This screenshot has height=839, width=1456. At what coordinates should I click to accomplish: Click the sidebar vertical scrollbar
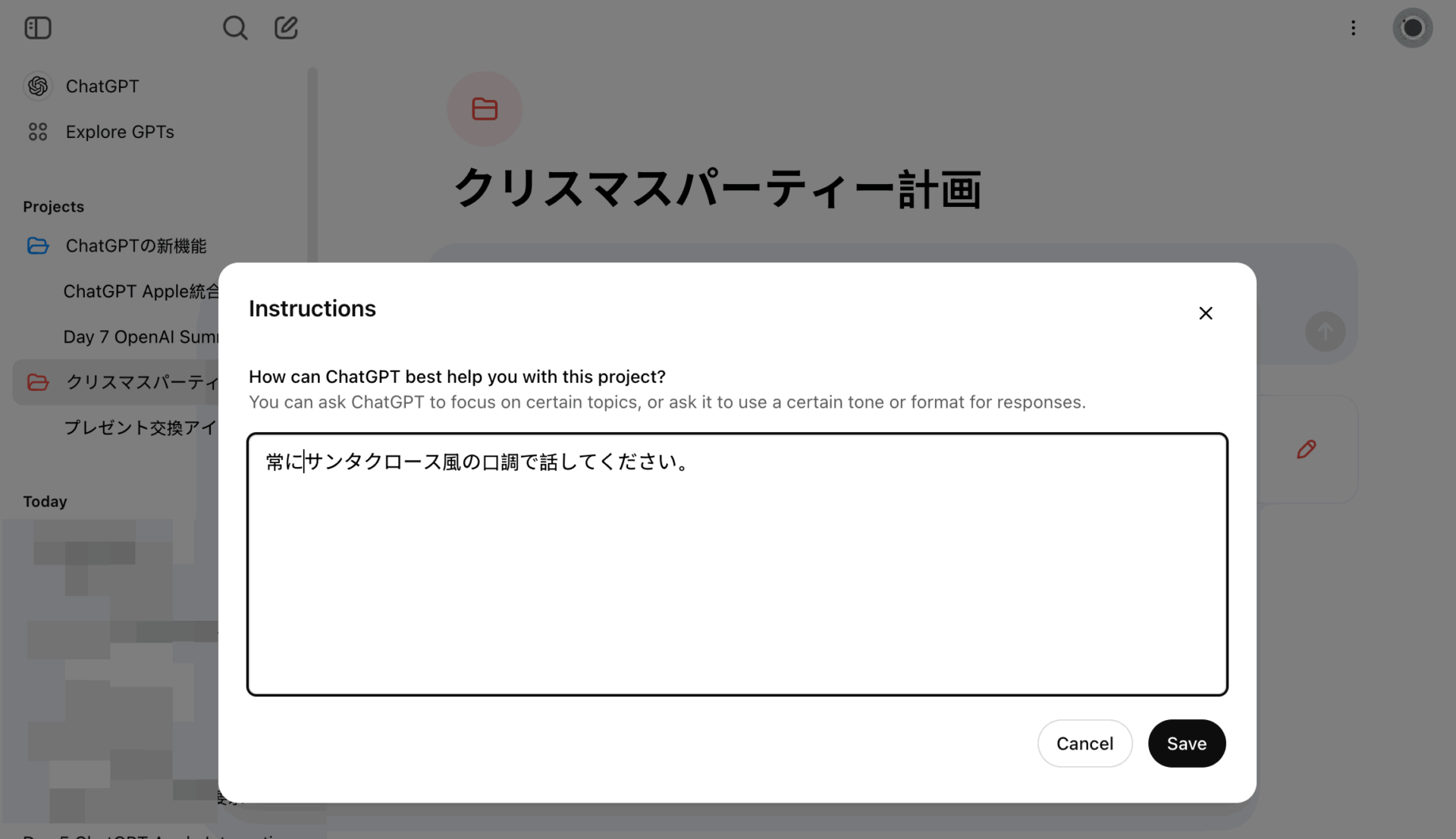312,167
